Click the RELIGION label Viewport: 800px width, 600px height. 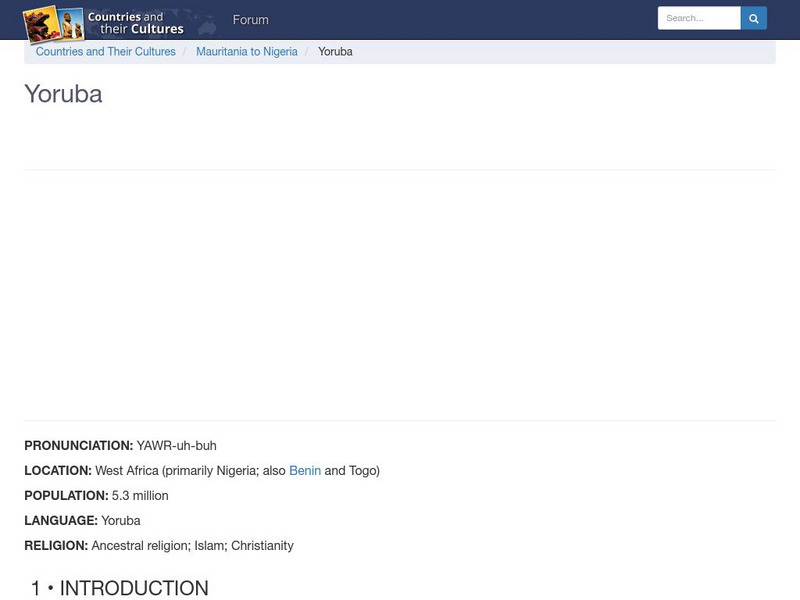pyautogui.click(x=56, y=545)
